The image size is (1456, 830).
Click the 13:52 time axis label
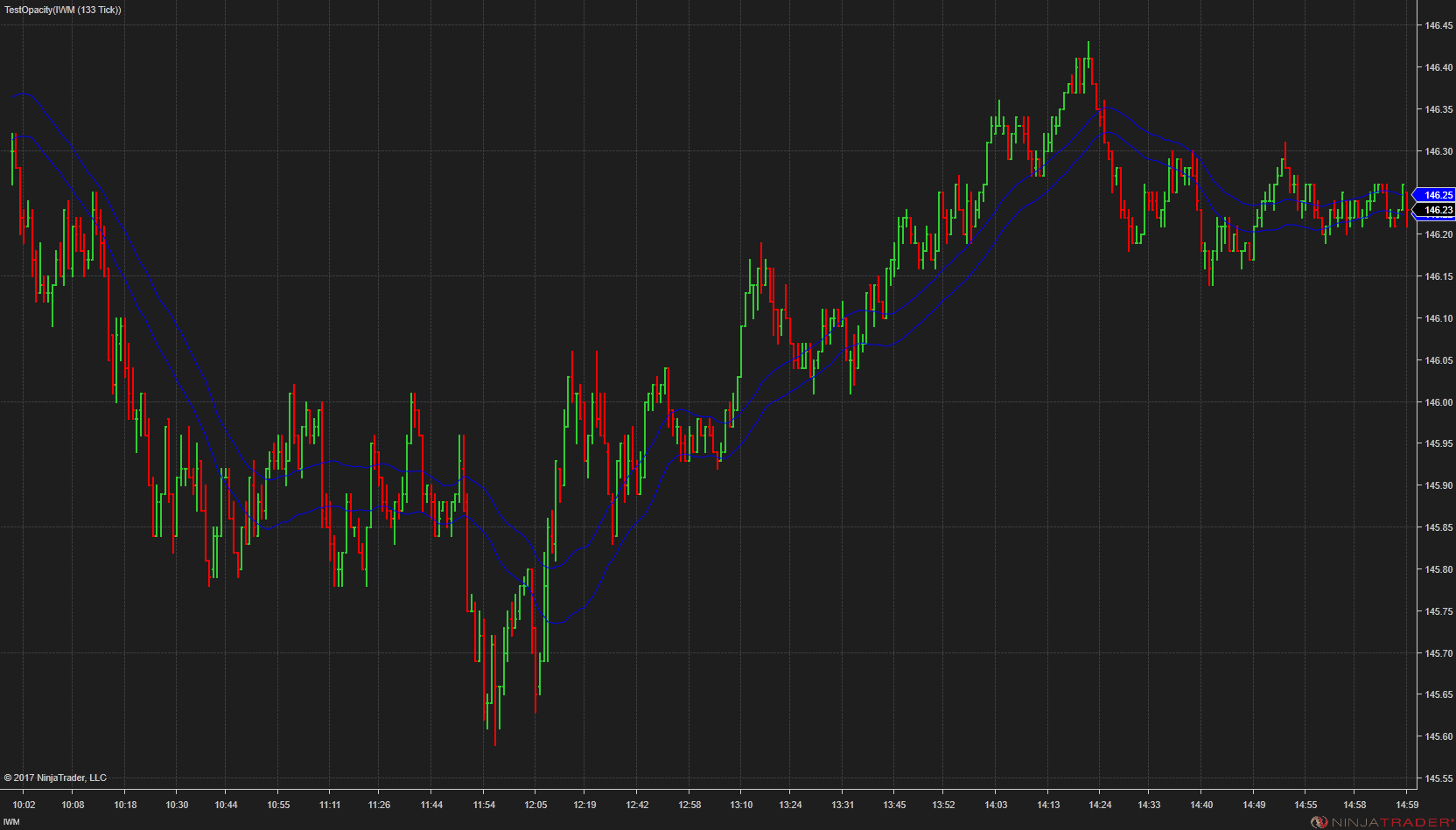[943, 805]
